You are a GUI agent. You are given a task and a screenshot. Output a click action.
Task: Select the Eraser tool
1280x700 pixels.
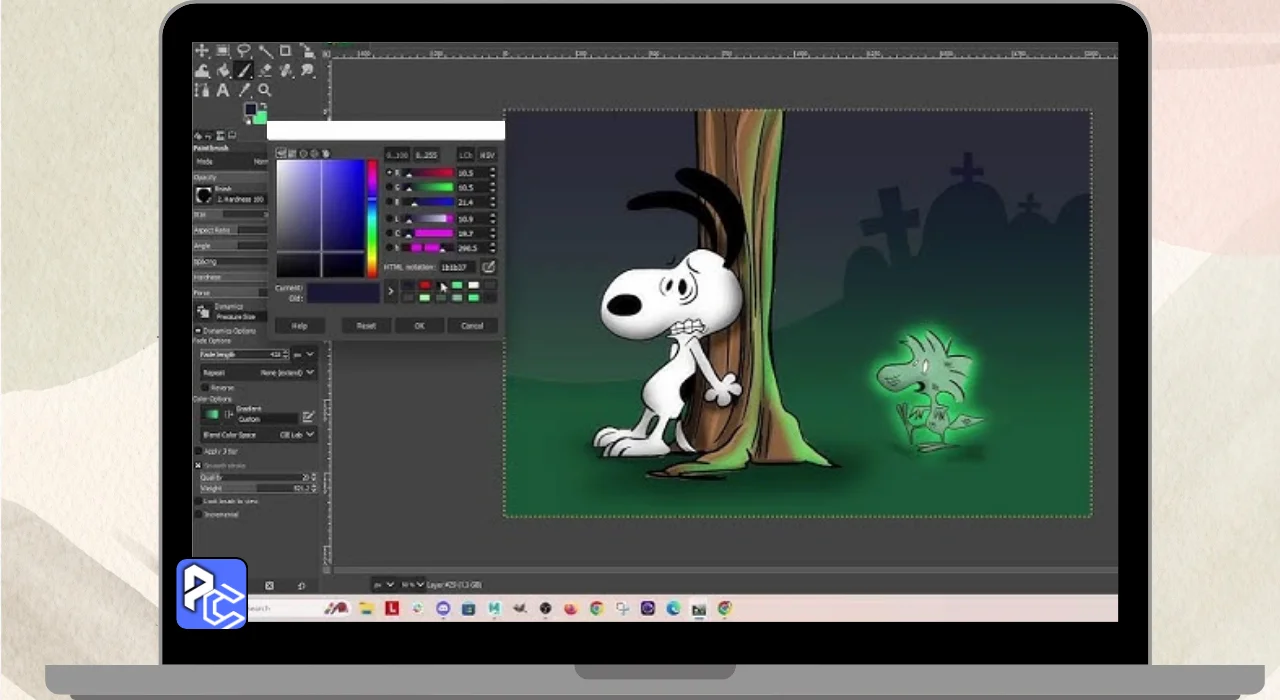tap(264, 71)
